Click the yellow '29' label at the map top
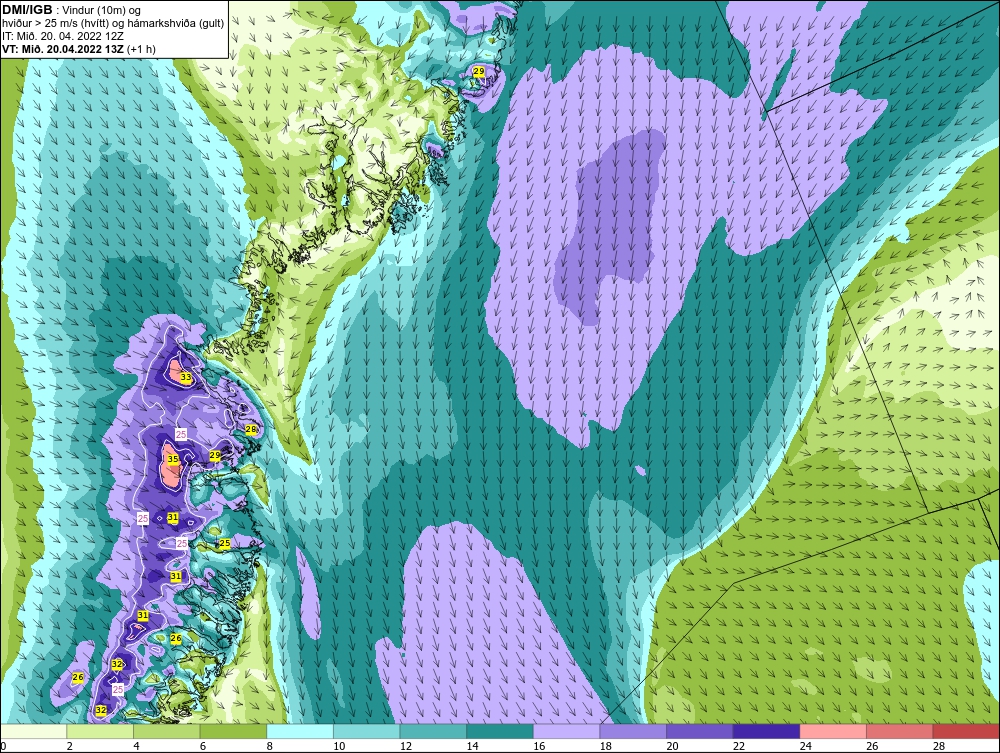Viewport: 1000px width, 753px height. click(478, 71)
